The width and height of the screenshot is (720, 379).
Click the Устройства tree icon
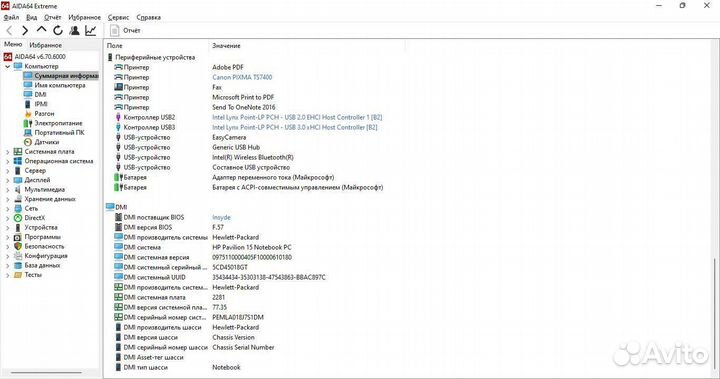pos(18,227)
